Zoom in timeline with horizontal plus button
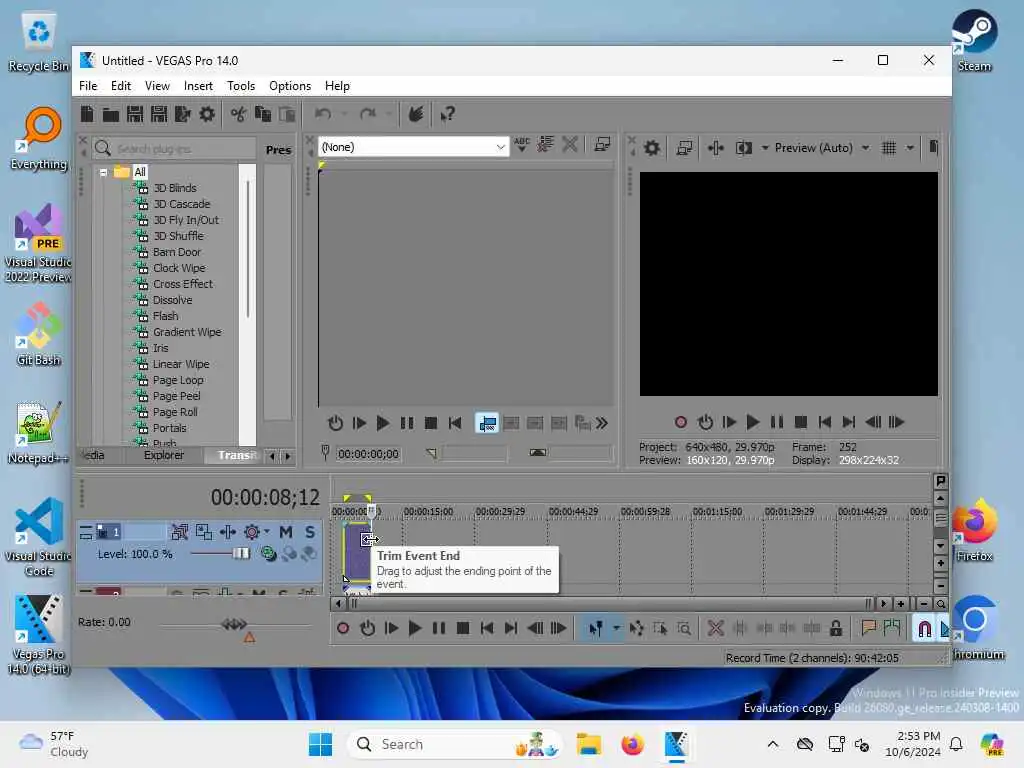Screen dimensions: 1024x768 [x=901, y=604]
